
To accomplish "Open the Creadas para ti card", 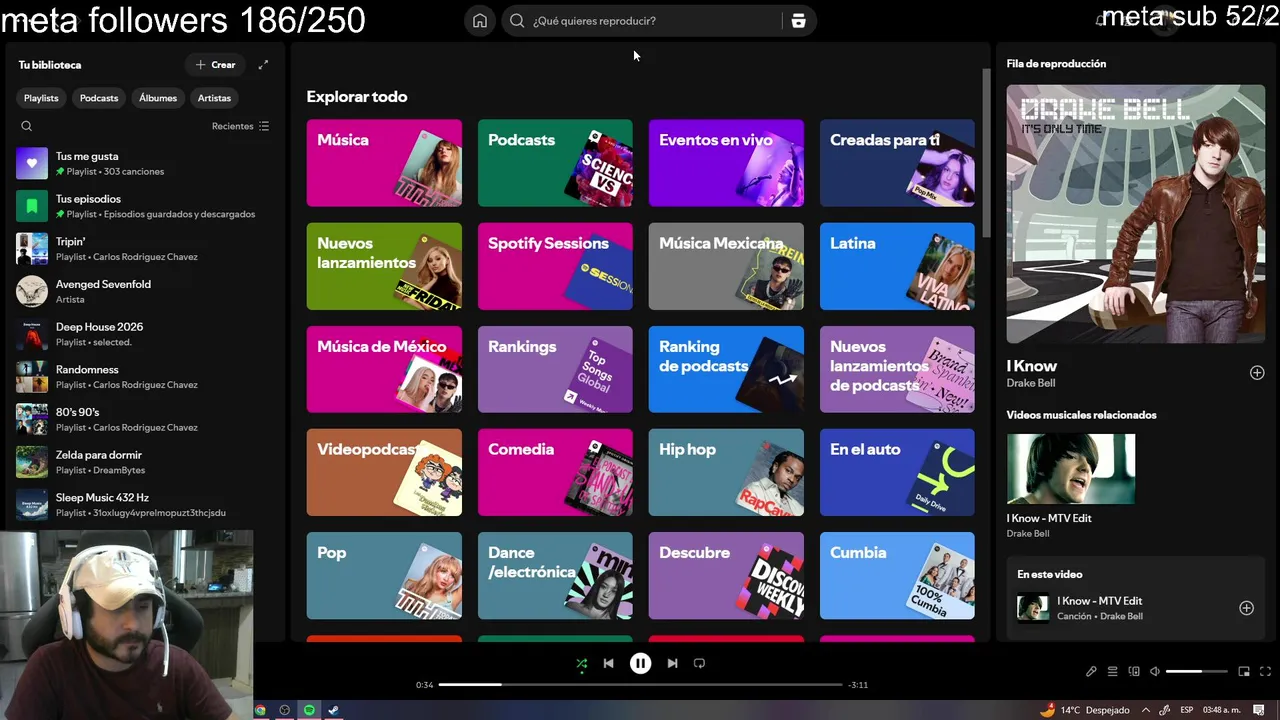I will [x=897, y=163].
